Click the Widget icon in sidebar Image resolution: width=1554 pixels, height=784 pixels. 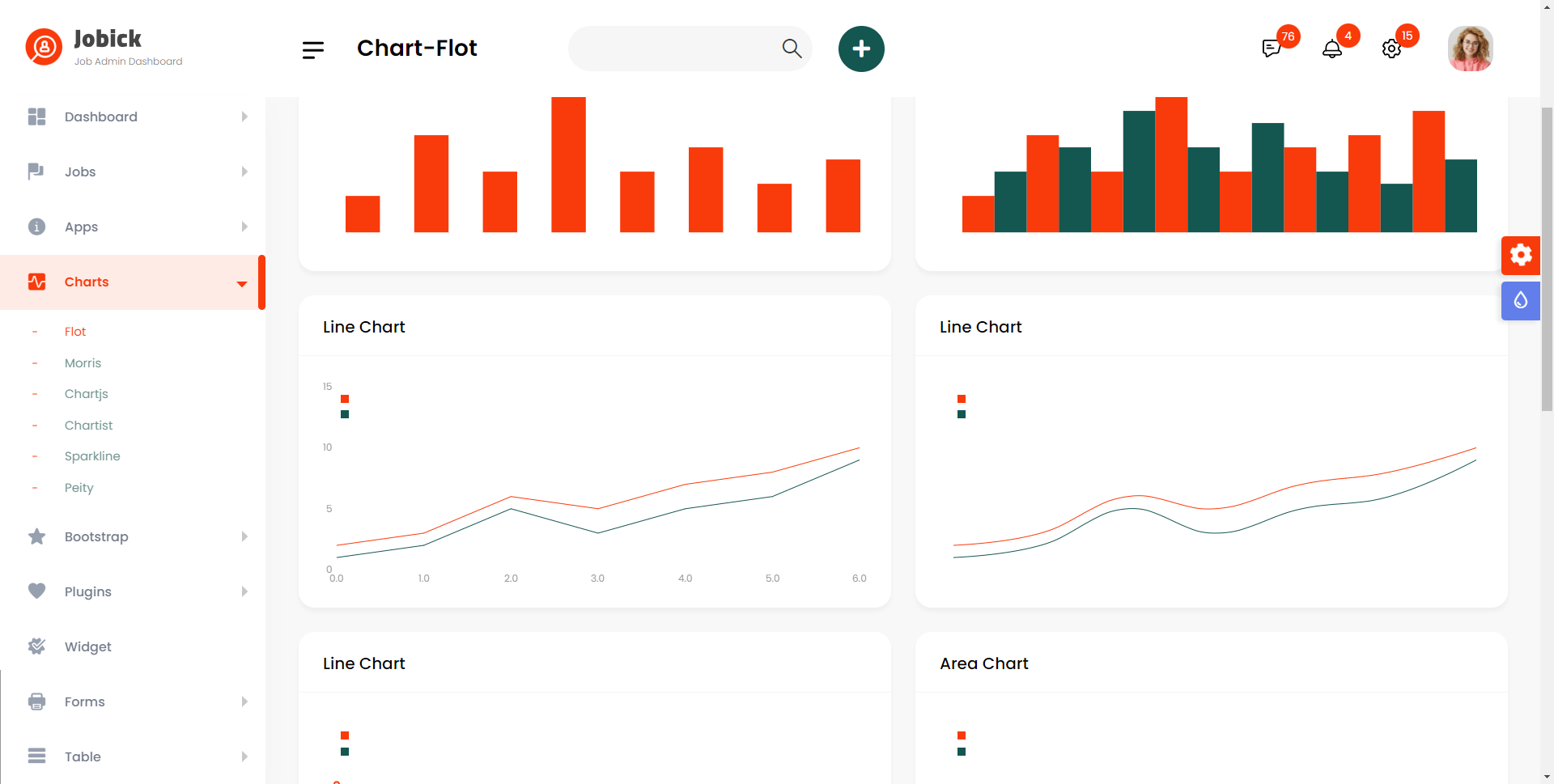coord(36,646)
